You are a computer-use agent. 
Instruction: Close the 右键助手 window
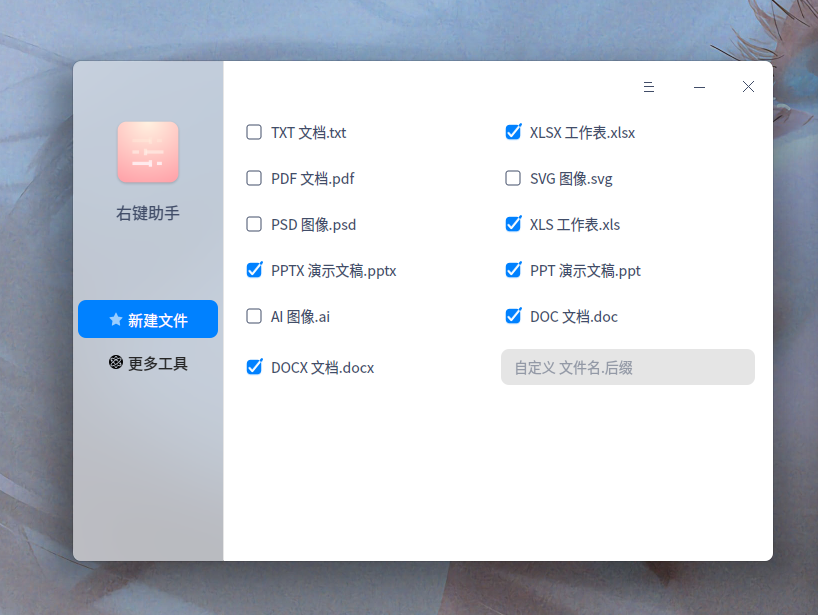pos(748,87)
